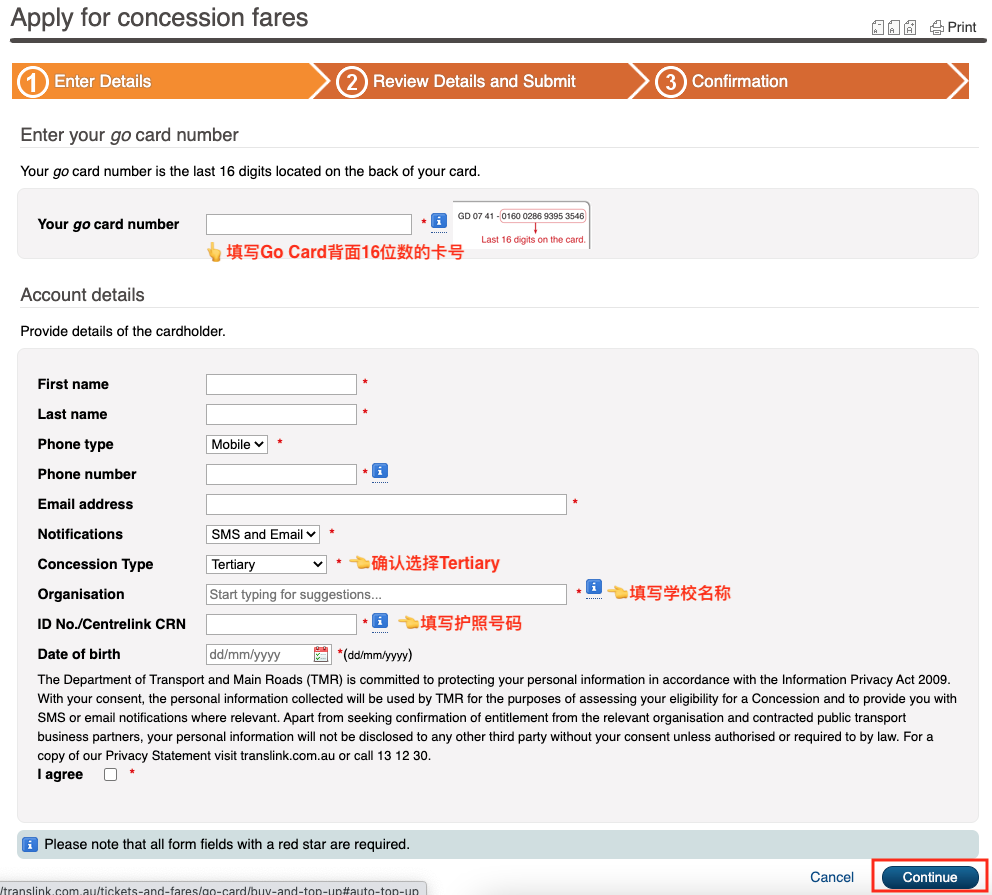Open the Phone type dropdown
The image size is (992, 895).
click(237, 445)
